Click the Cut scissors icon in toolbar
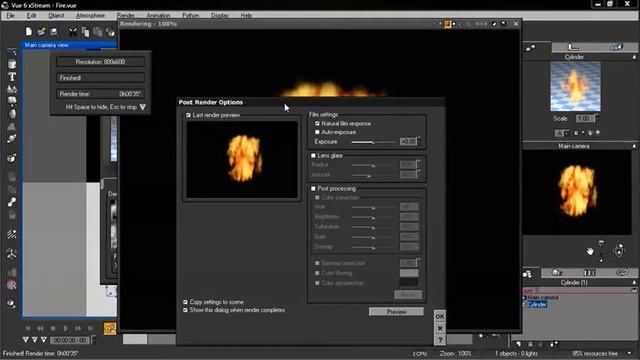Screen dimensions: 640x360 coord(73,31)
